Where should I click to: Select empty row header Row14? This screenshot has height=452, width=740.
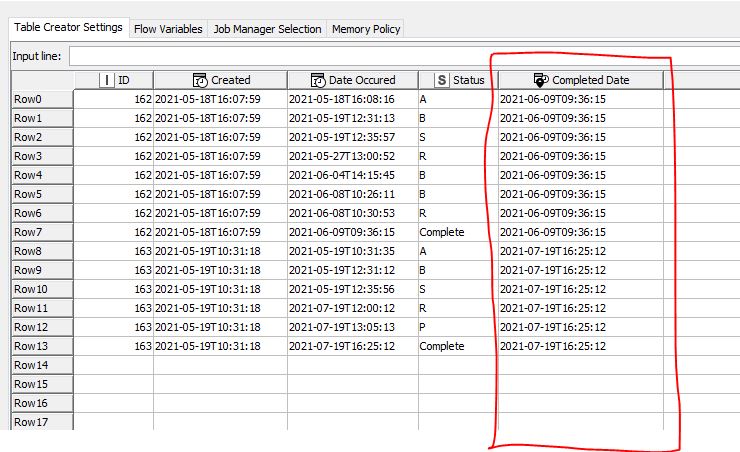42,365
